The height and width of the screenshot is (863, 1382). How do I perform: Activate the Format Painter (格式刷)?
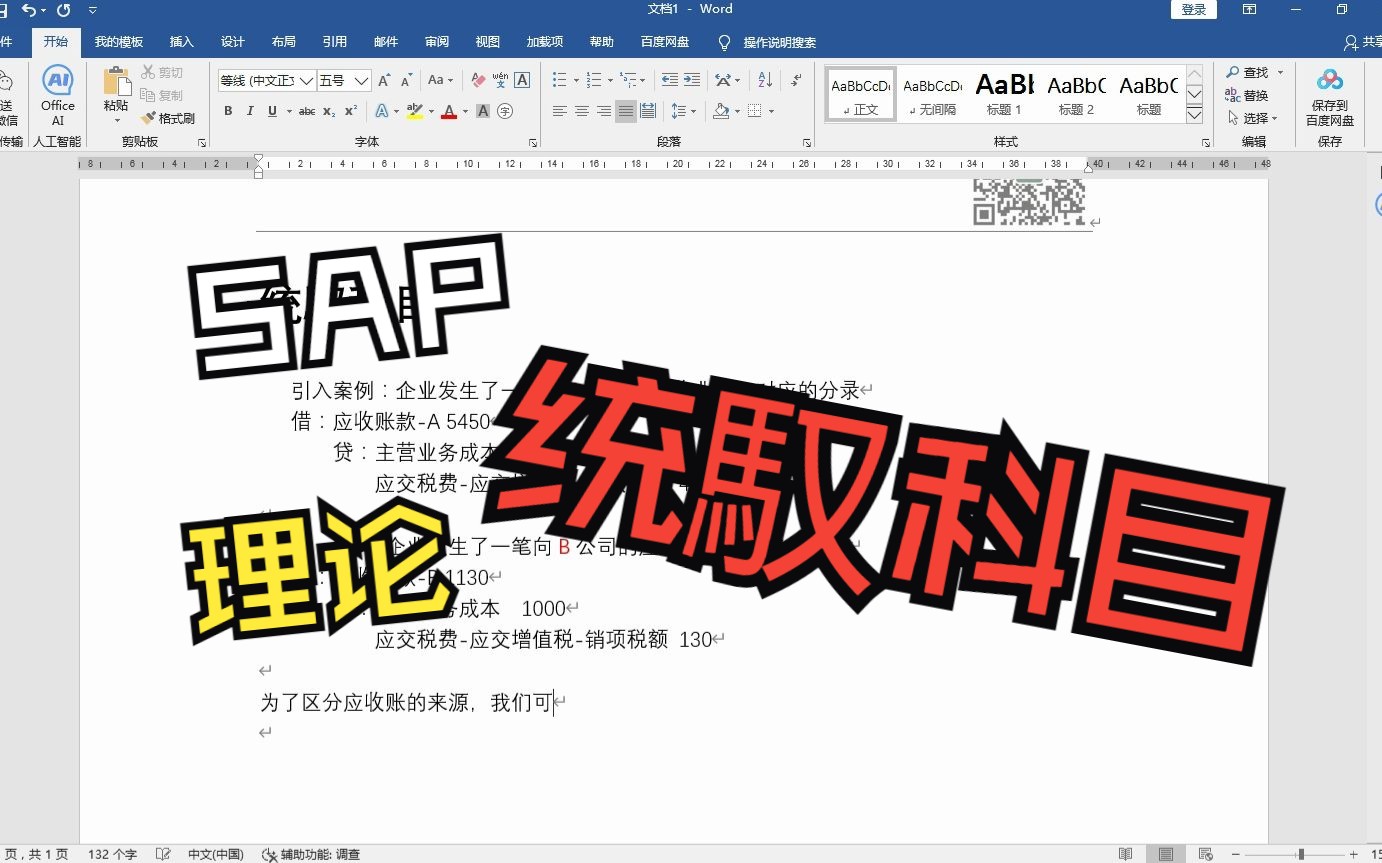click(168, 118)
